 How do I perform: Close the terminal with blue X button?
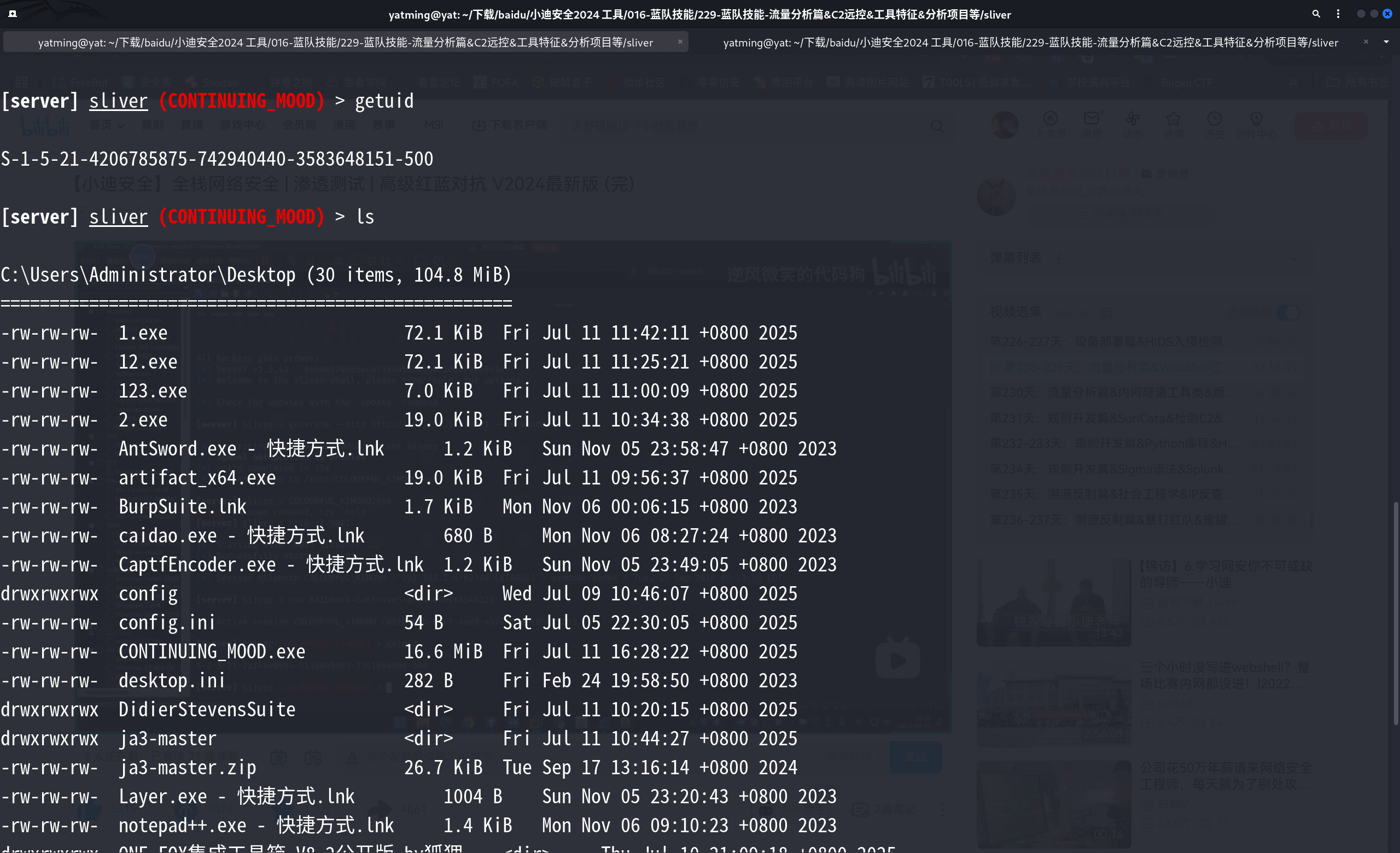[1387, 14]
